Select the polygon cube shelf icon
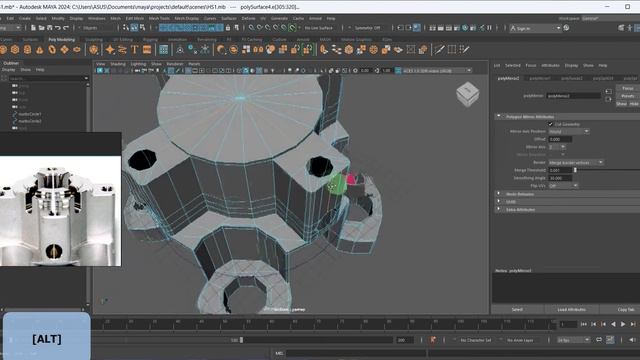This screenshot has height=360, width=640. [x=15, y=50]
